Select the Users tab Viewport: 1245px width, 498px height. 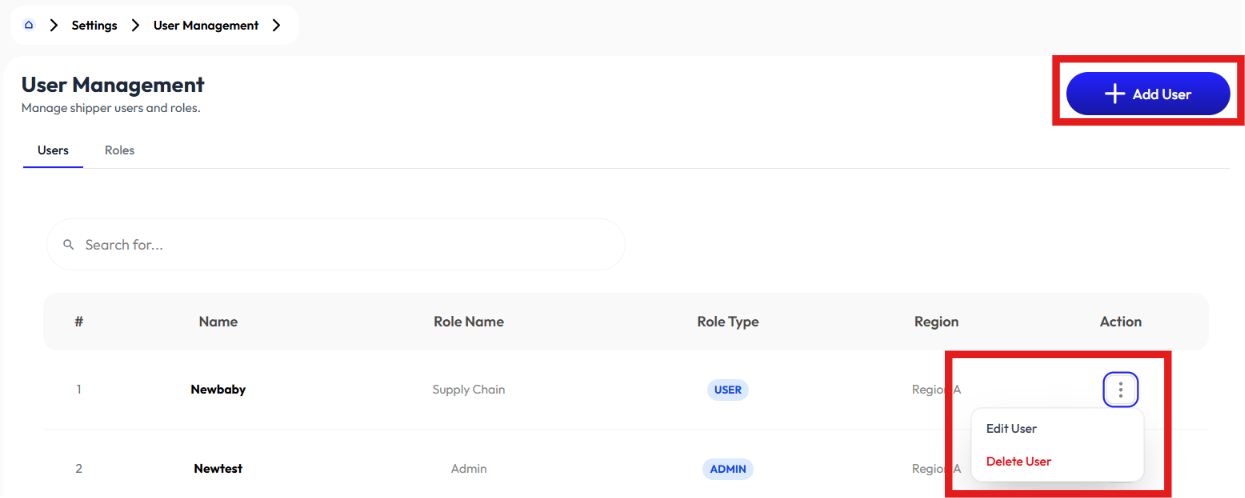pos(53,150)
